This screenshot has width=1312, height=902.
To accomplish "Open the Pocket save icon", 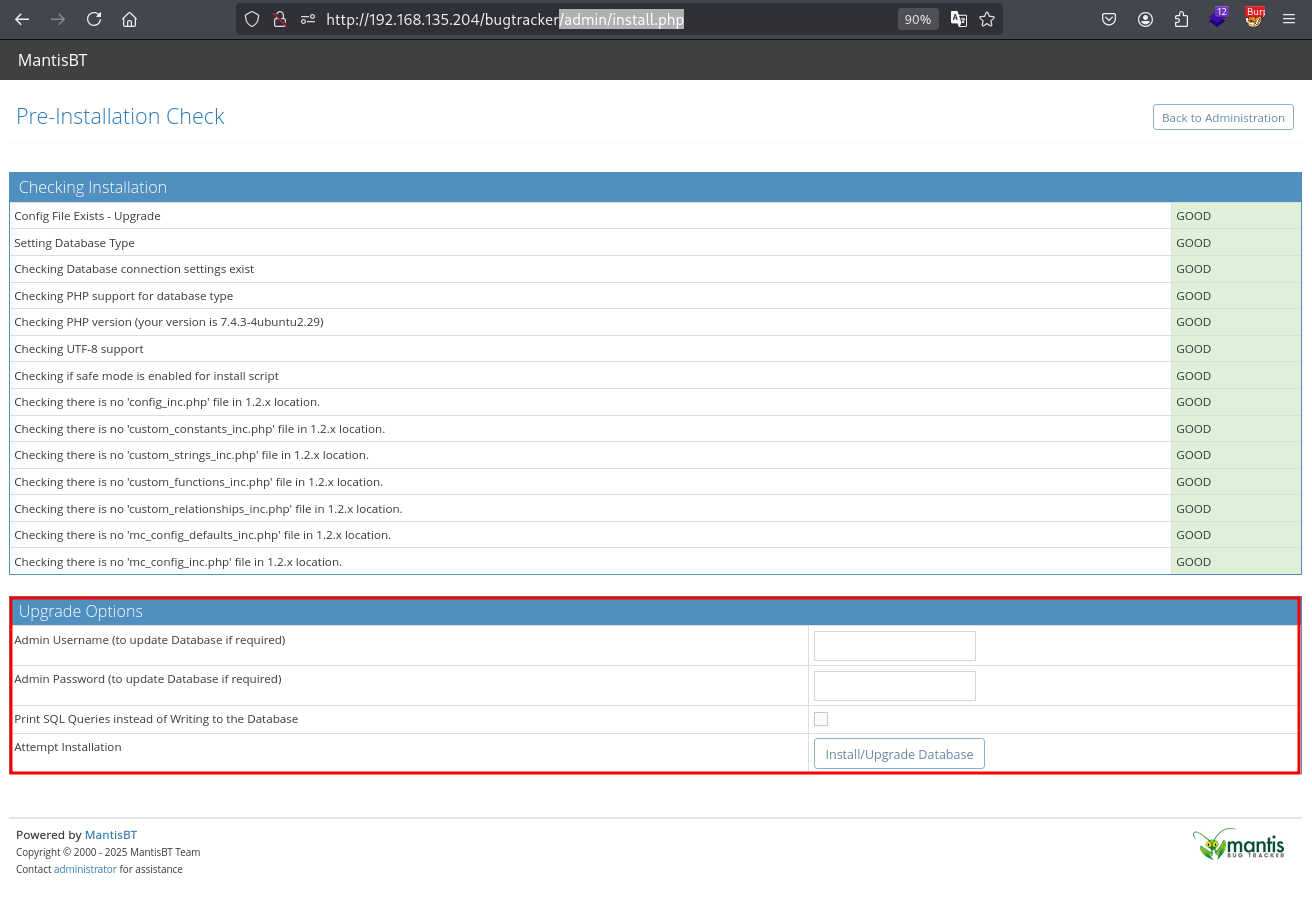I will pos(1109,19).
